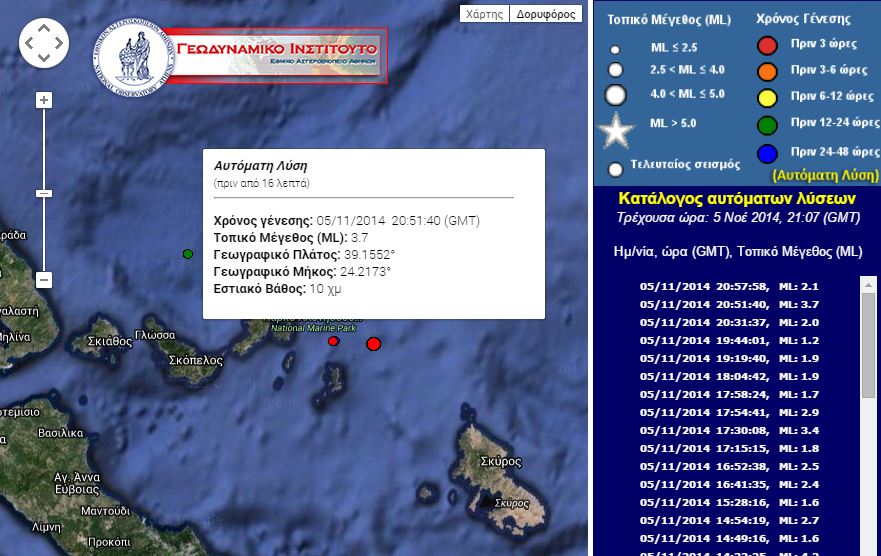Pan the map right with the arrow control

(59, 43)
